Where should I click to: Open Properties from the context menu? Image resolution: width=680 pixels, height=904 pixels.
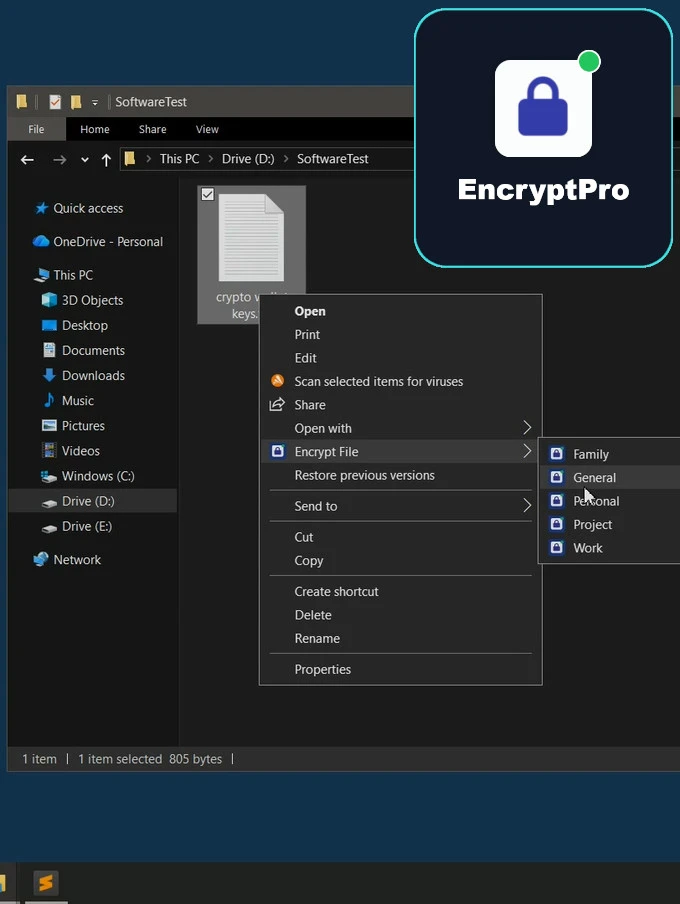[401, 669]
